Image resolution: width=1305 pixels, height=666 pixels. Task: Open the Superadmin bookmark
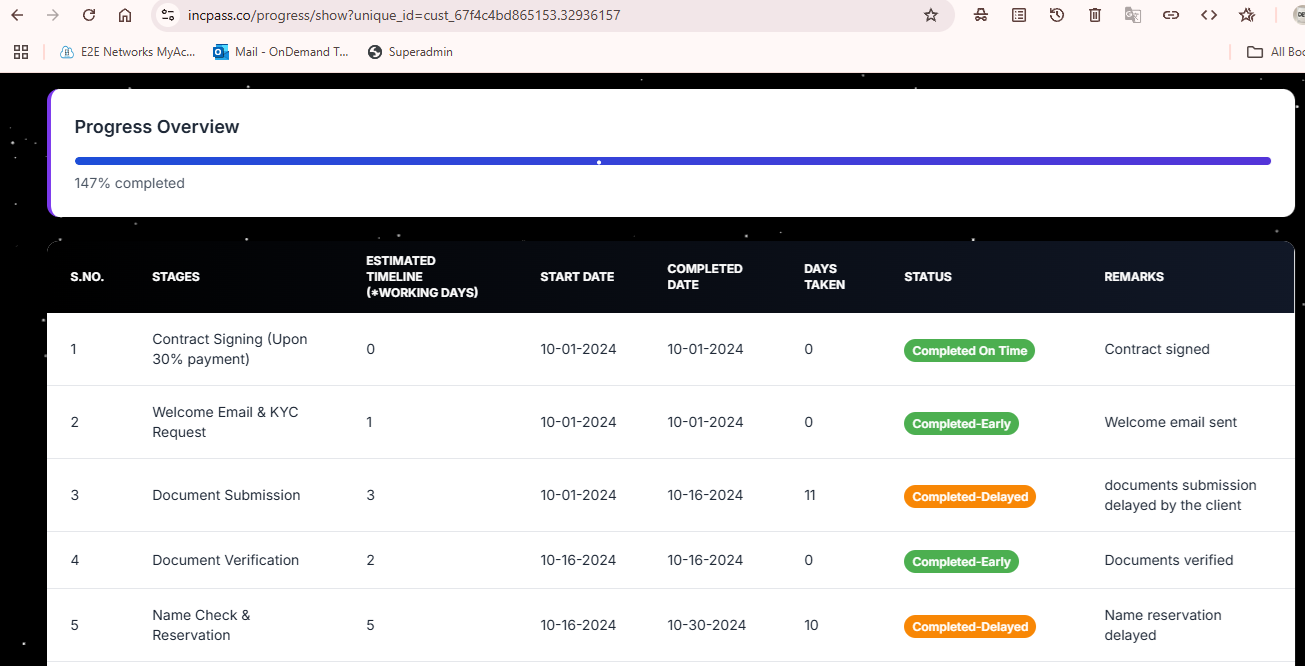coord(410,52)
